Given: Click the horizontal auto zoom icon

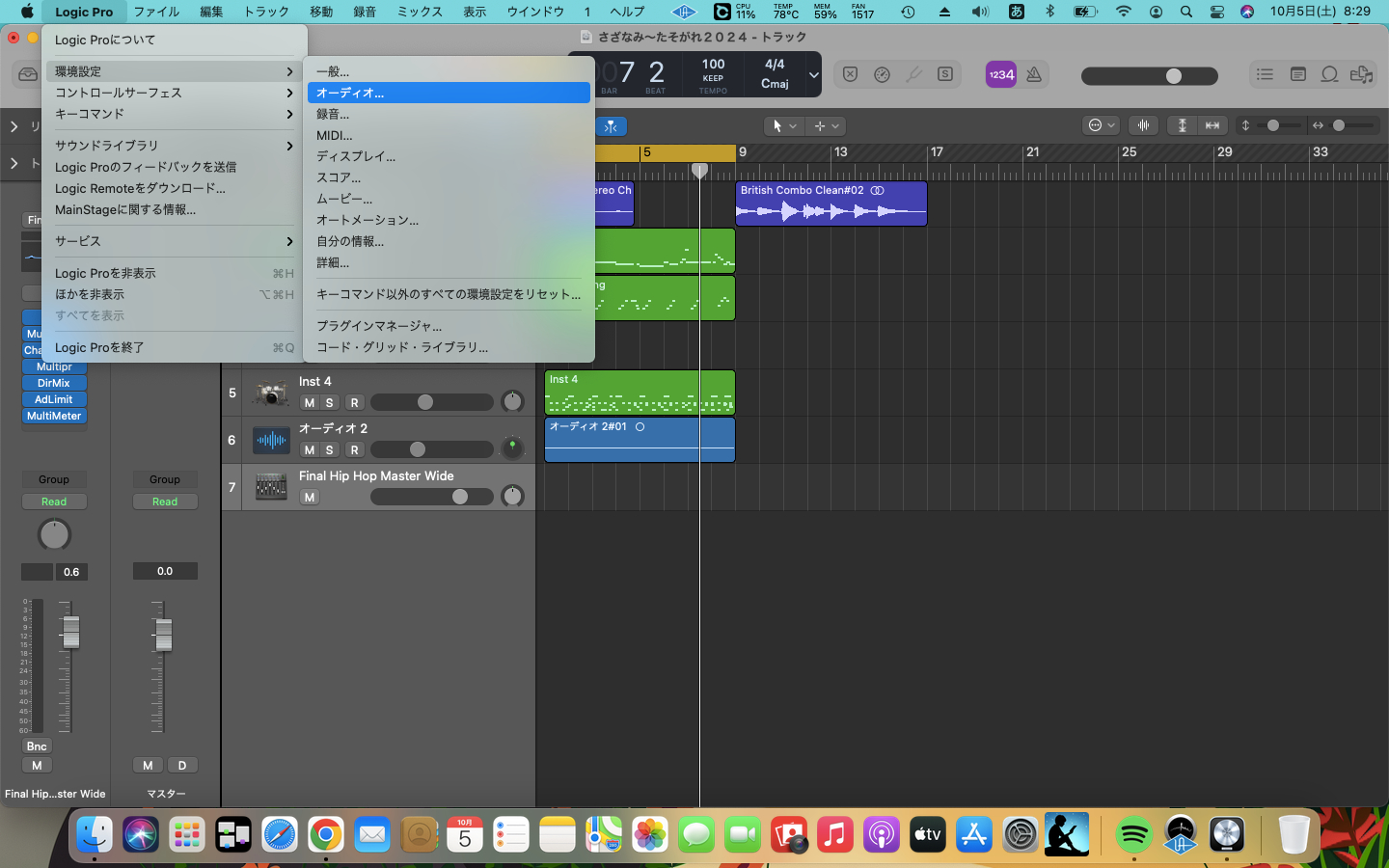Looking at the screenshot, I should pos(1212,125).
